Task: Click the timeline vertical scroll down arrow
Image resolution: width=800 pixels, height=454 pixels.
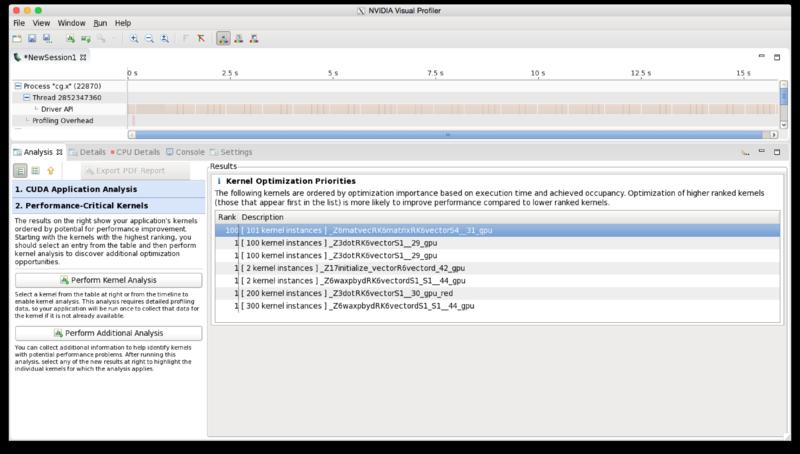Action: pos(784,124)
